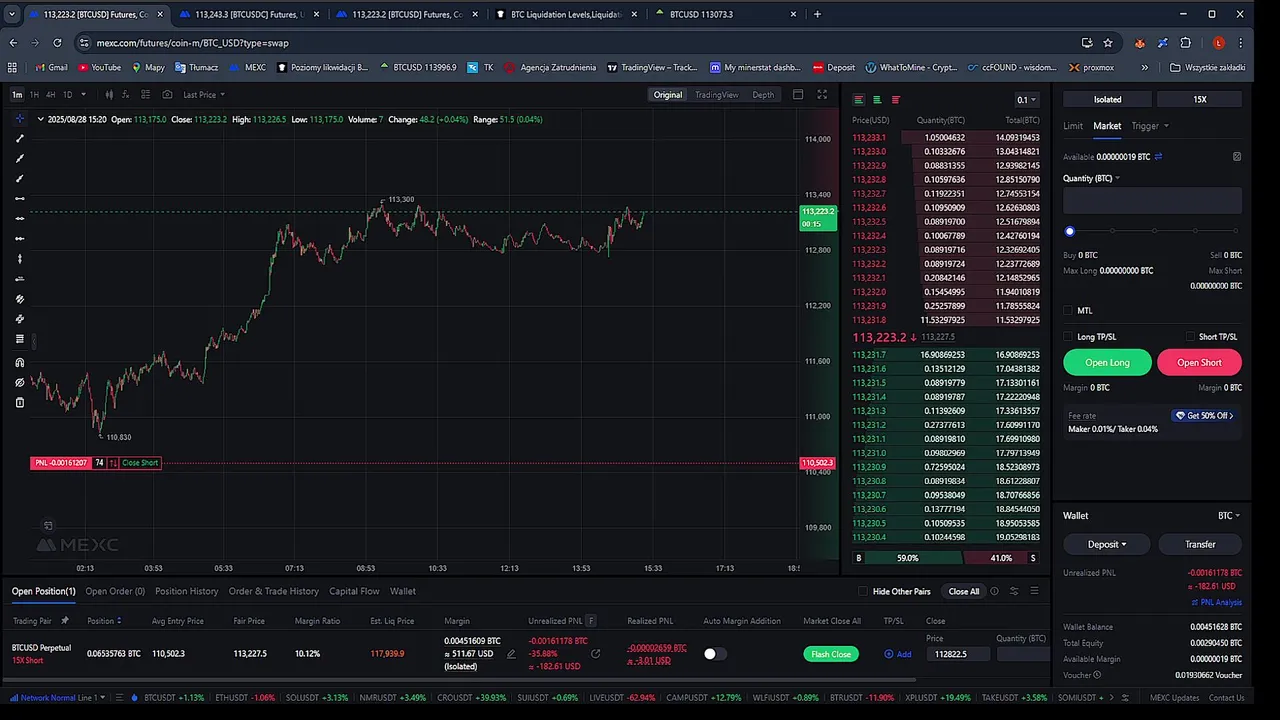The height and width of the screenshot is (720, 1280).
Task: Open order book precision 0.1 dropdown
Action: (1026, 100)
